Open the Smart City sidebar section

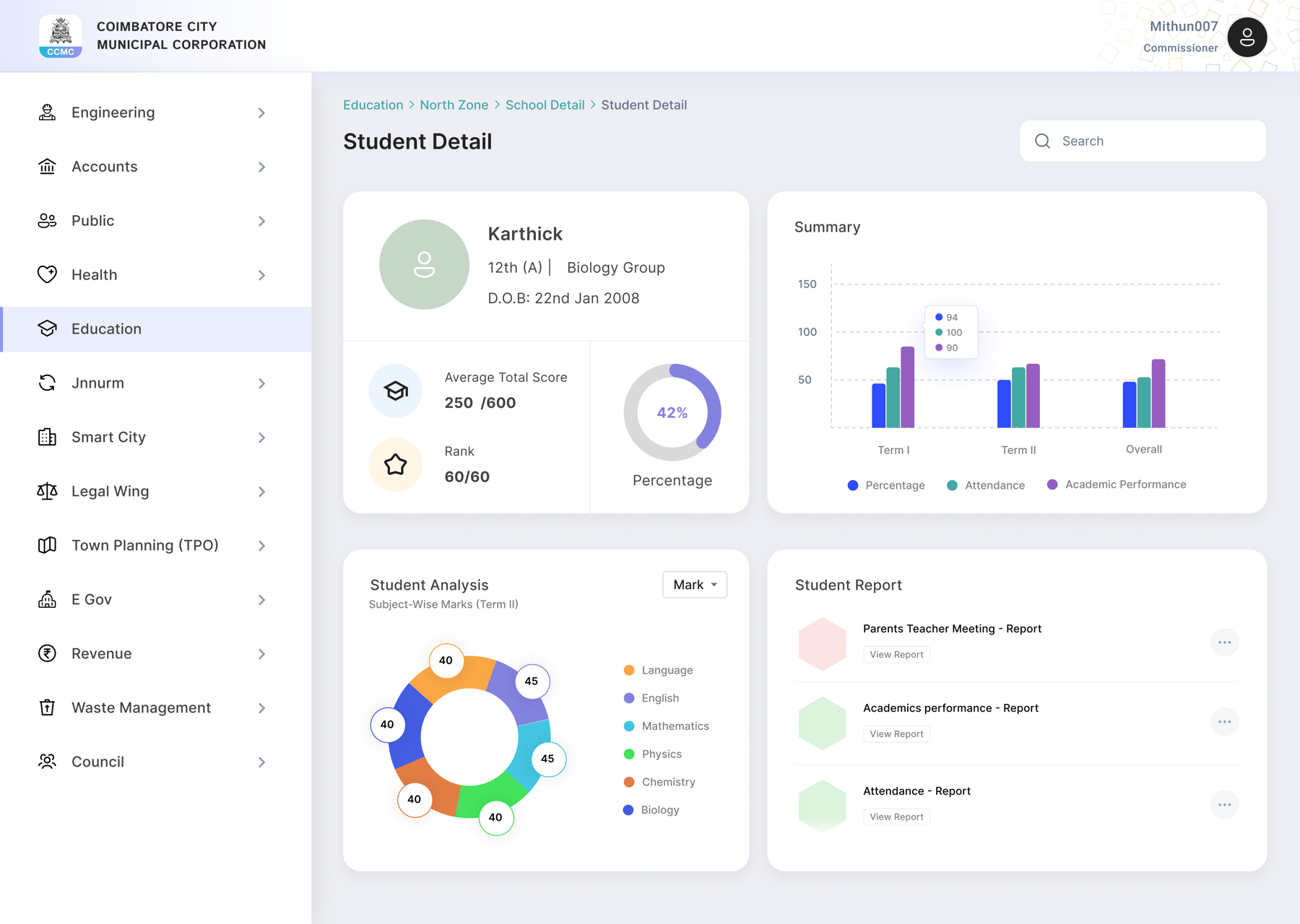point(156,437)
